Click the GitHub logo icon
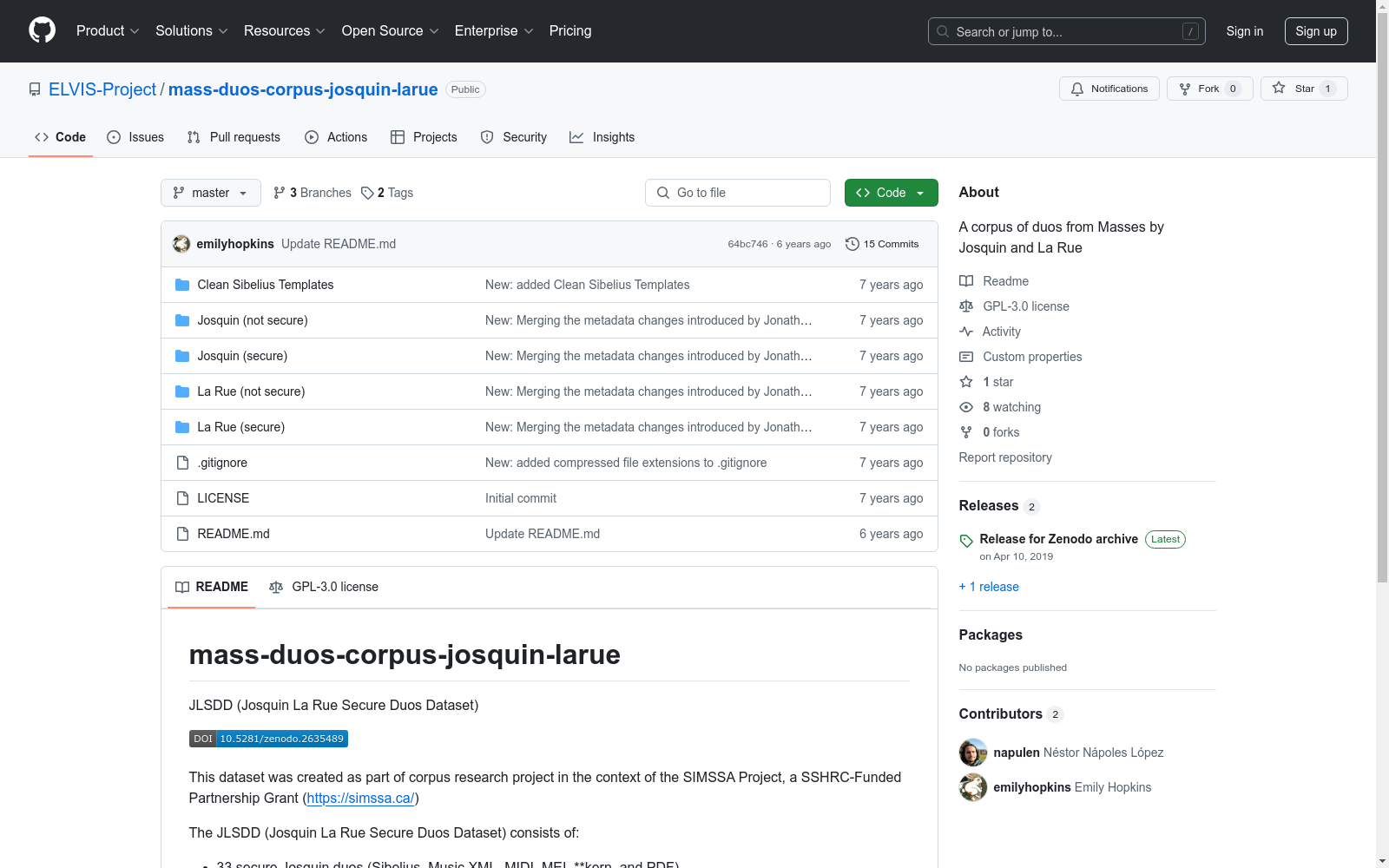This screenshot has width=1389, height=868. 42,30
